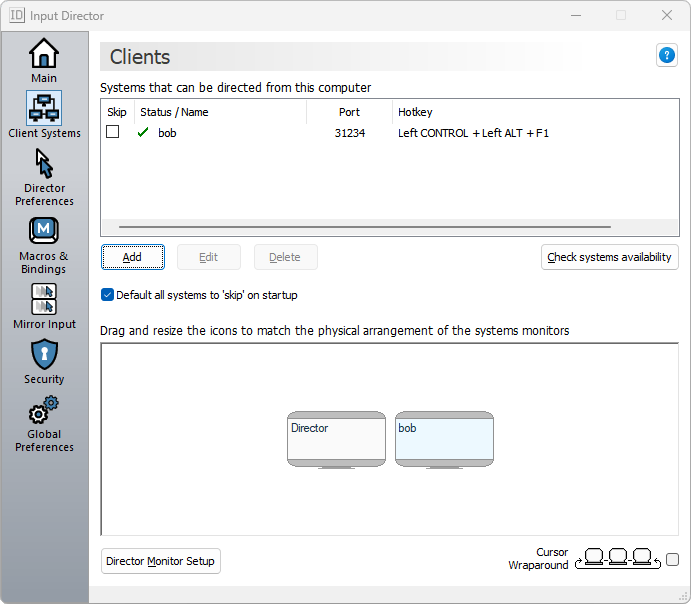Click the client list horizontal scrollbar

365,227
